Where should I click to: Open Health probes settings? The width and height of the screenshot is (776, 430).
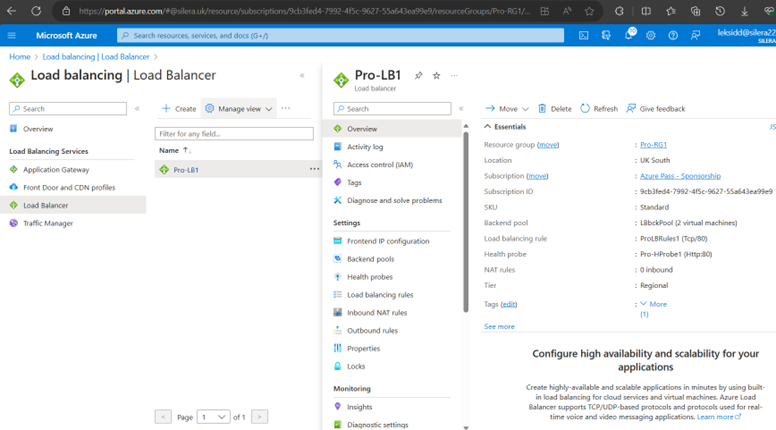click(x=369, y=277)
